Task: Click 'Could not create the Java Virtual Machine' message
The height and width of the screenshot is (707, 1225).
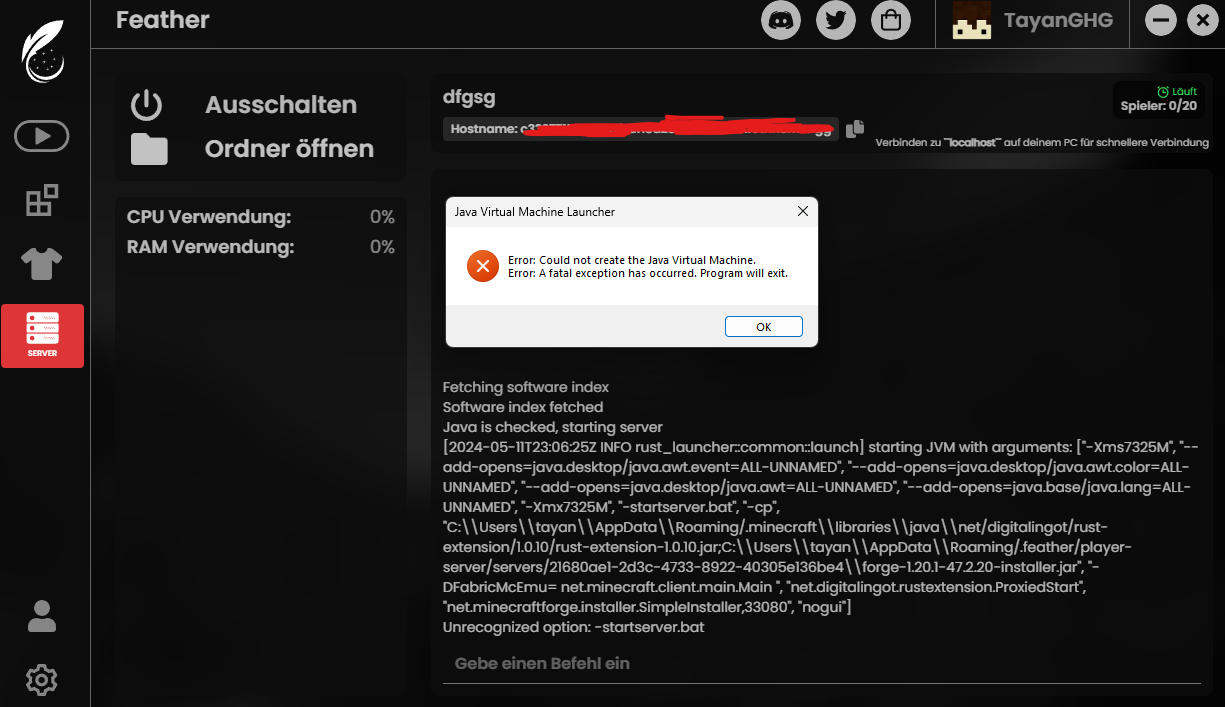Action: (x=632, y=260)
